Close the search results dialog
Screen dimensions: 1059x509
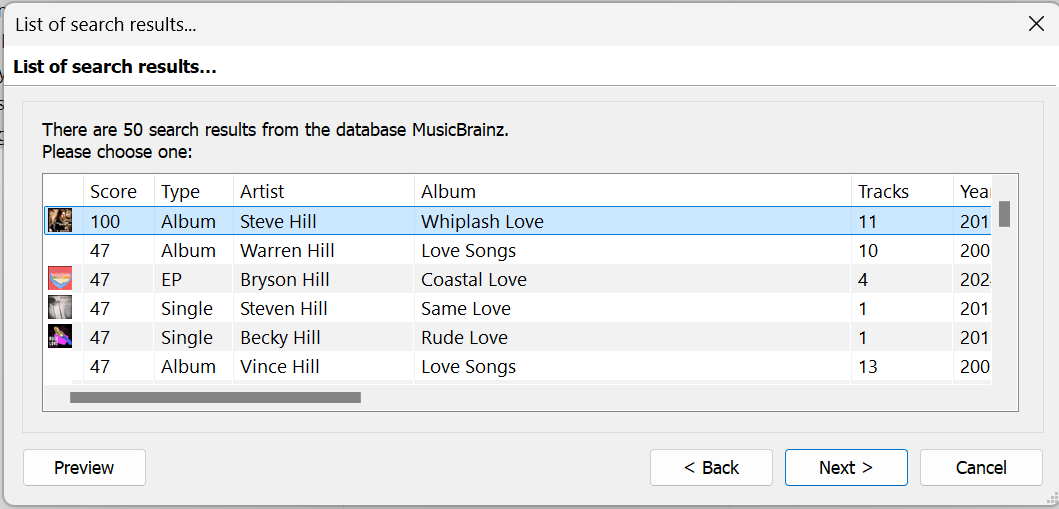click(x=1036, y=24)
